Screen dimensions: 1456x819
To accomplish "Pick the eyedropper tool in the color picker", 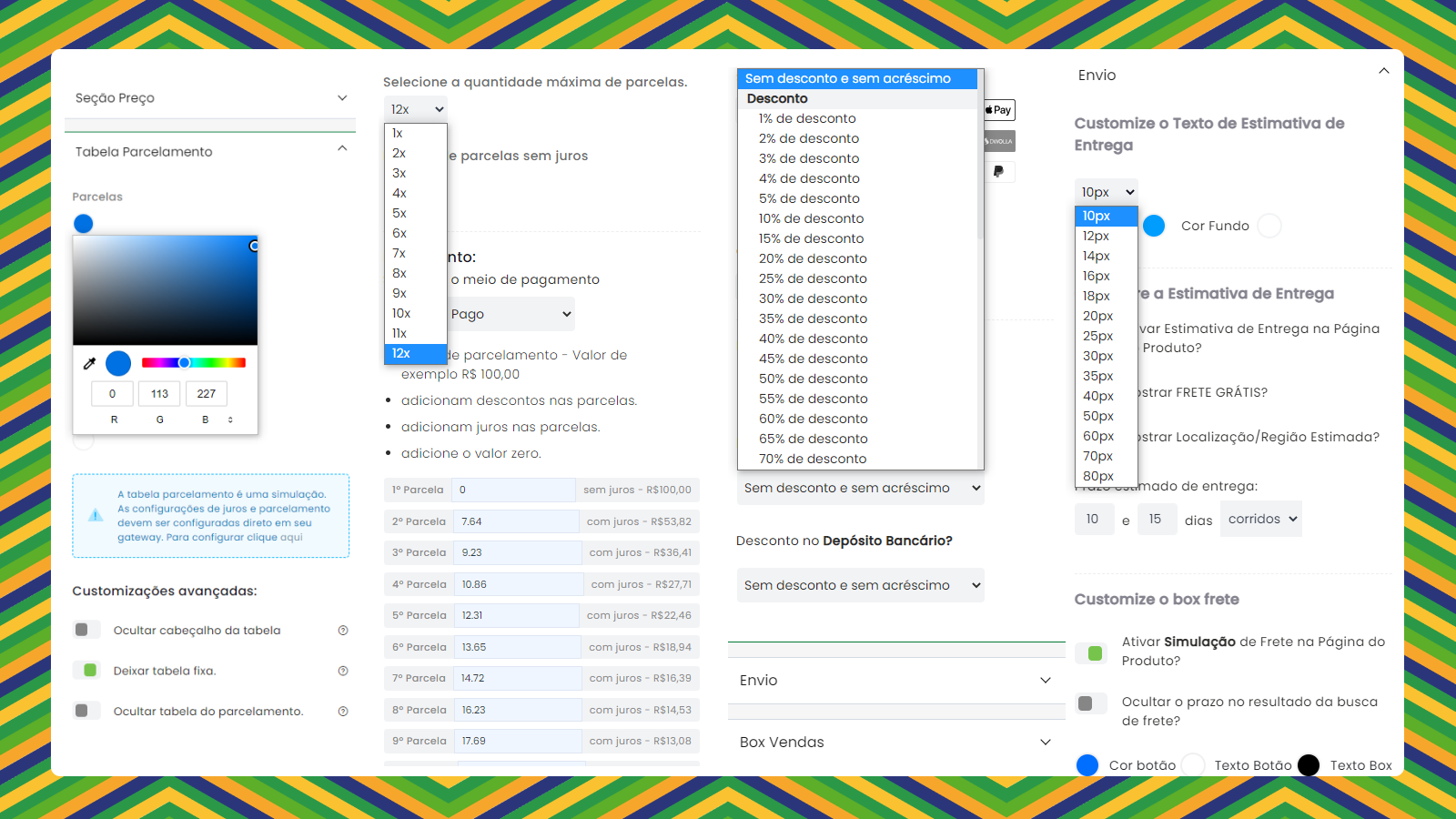I will click(x=88, y=363).
